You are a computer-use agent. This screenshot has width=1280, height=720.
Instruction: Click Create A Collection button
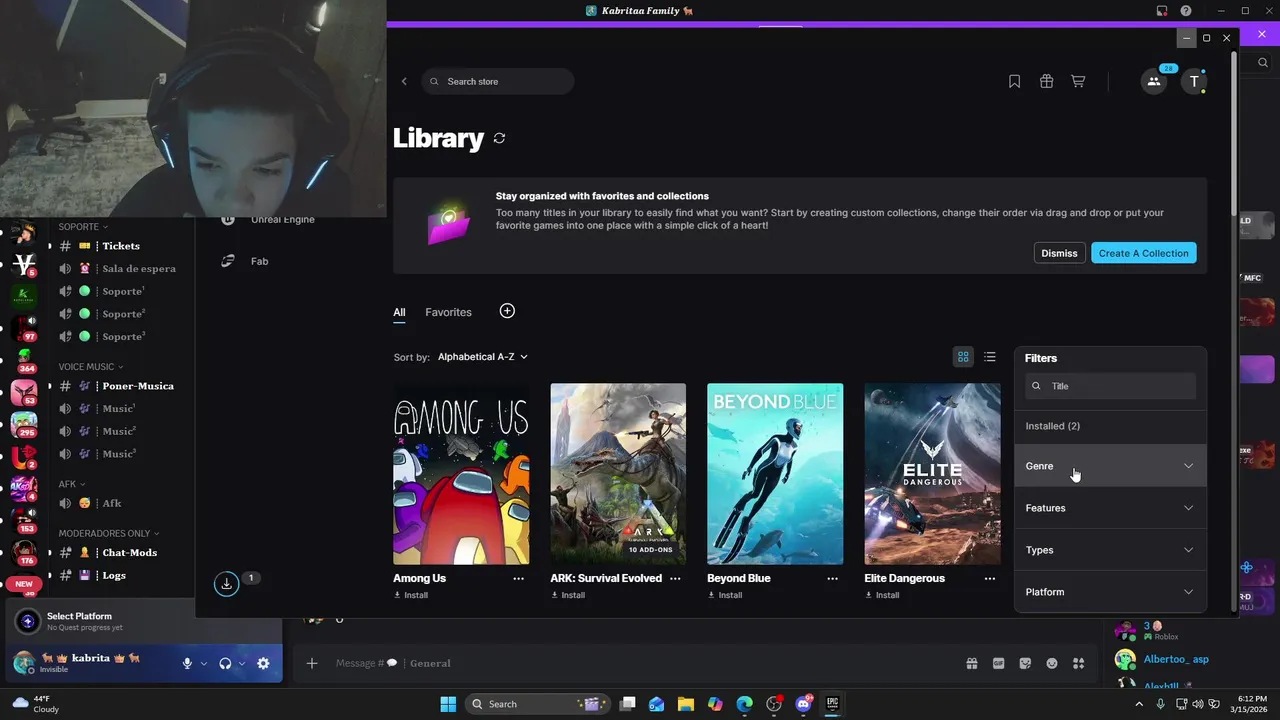click(x=1143, y=253)
